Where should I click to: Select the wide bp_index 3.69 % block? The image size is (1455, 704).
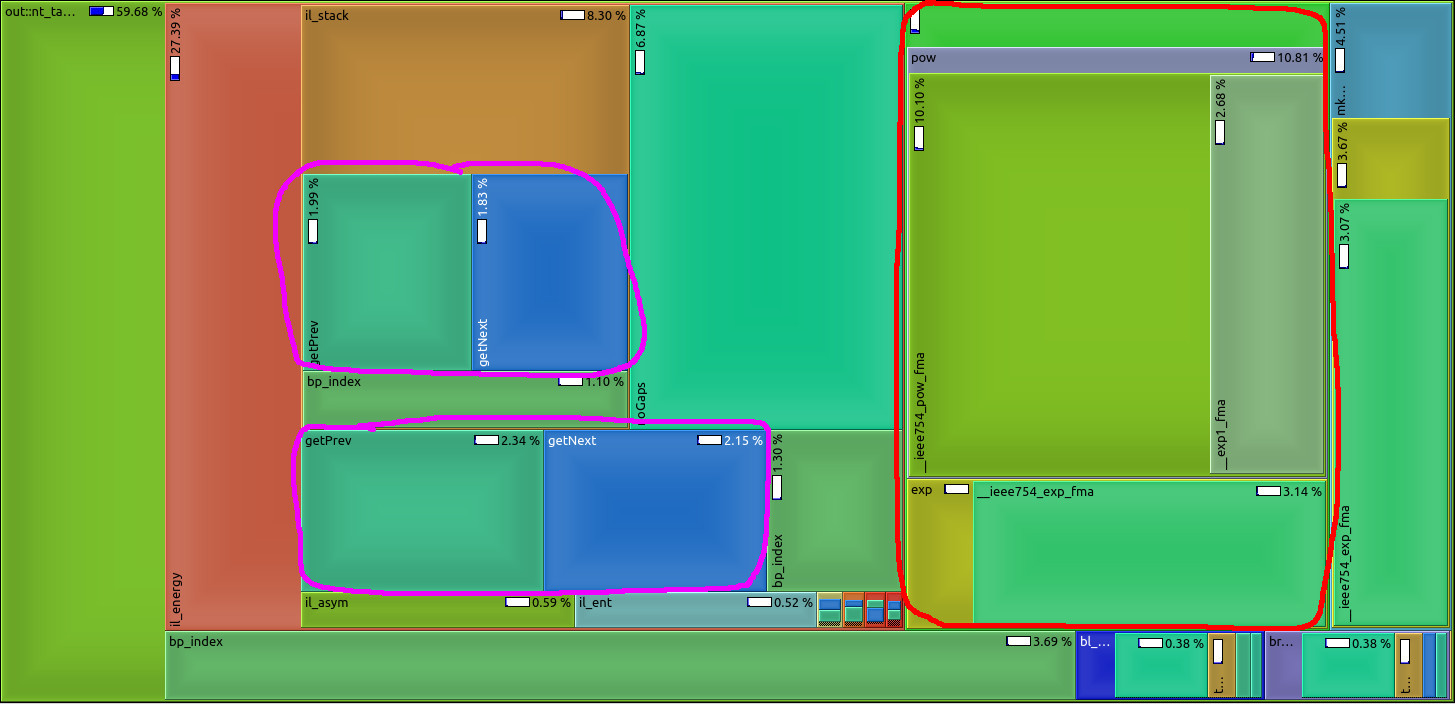620,665
